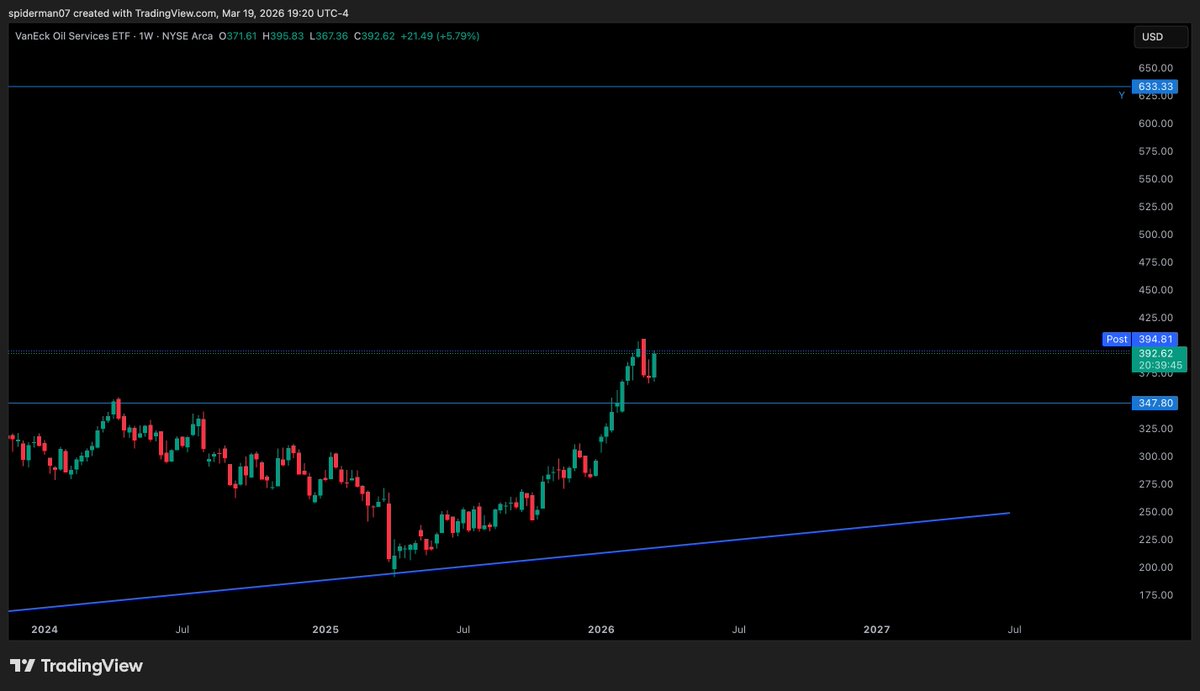Click the 250.00 price axis label

click(x=1154, y=512)
